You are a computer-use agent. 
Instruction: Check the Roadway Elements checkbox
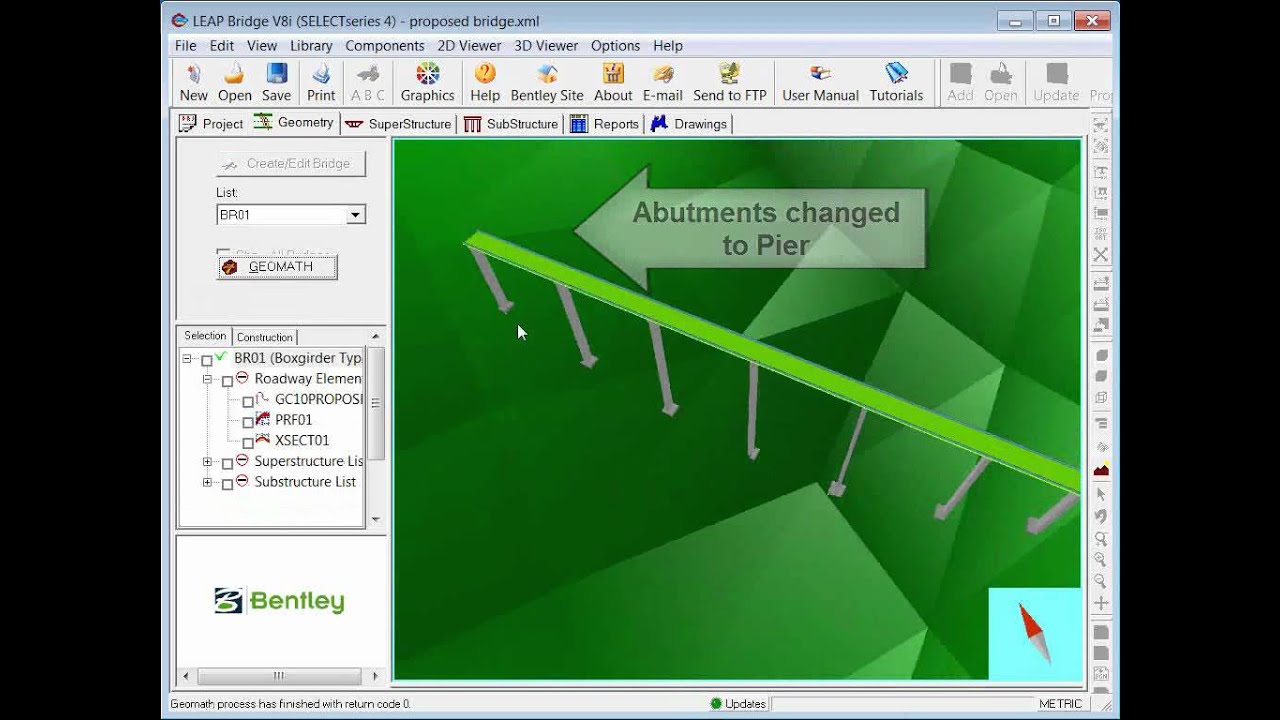(227, 381)
